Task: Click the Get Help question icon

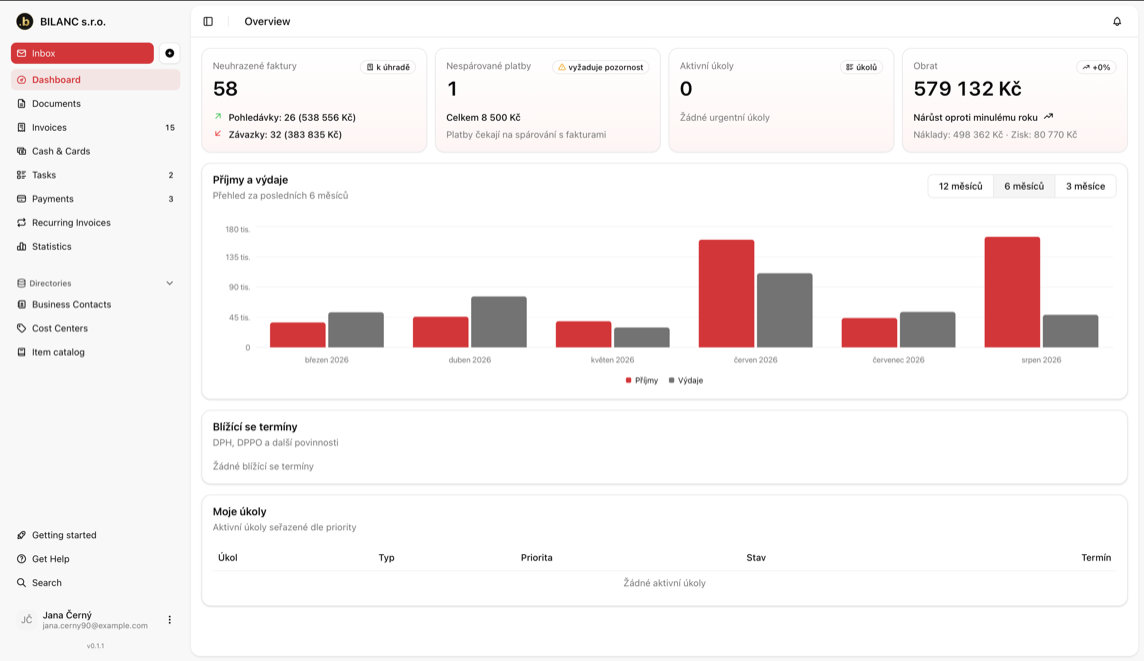Action: coord(21,559)
